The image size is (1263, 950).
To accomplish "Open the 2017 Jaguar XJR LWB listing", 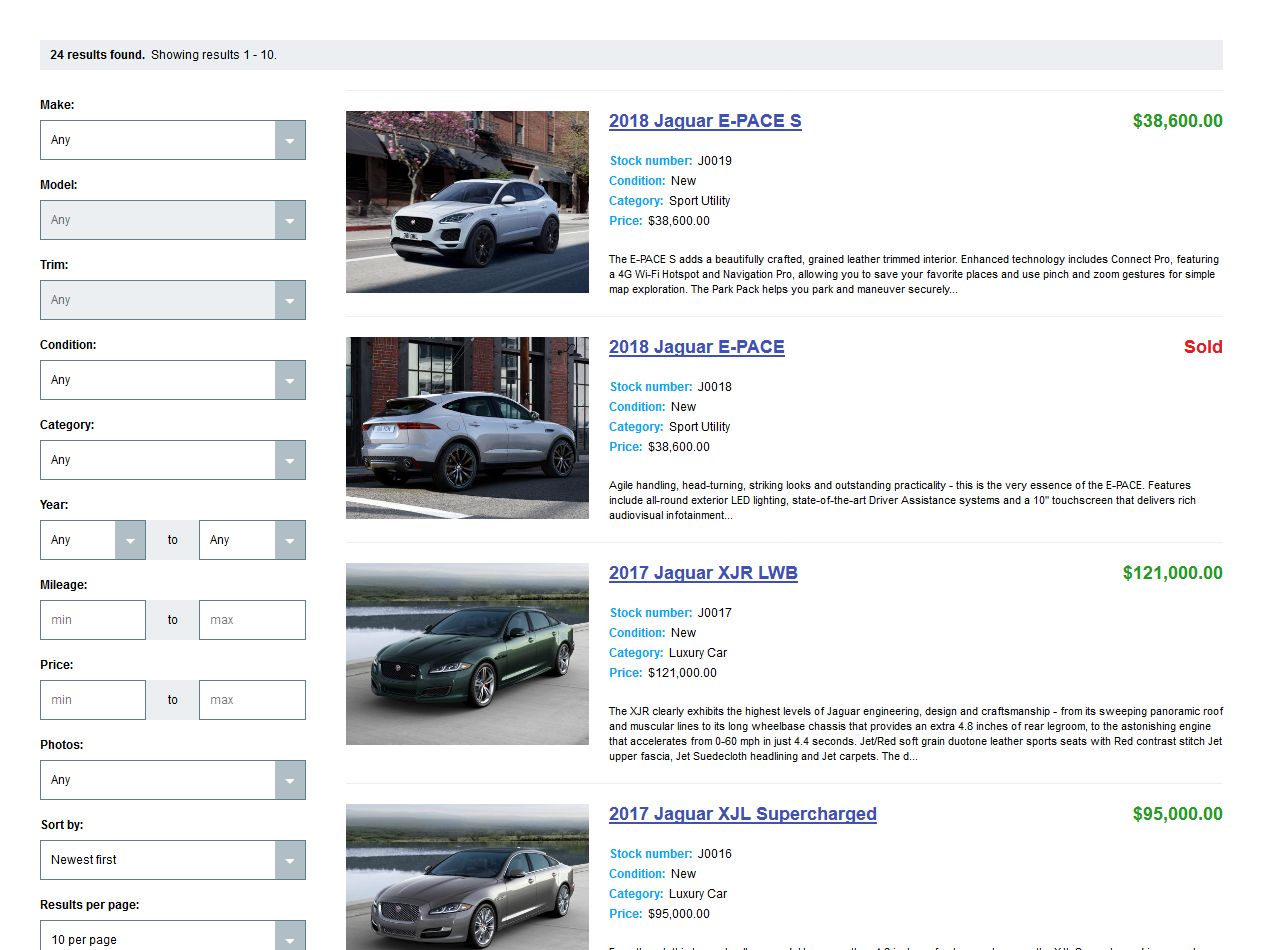I will (703, 573).
